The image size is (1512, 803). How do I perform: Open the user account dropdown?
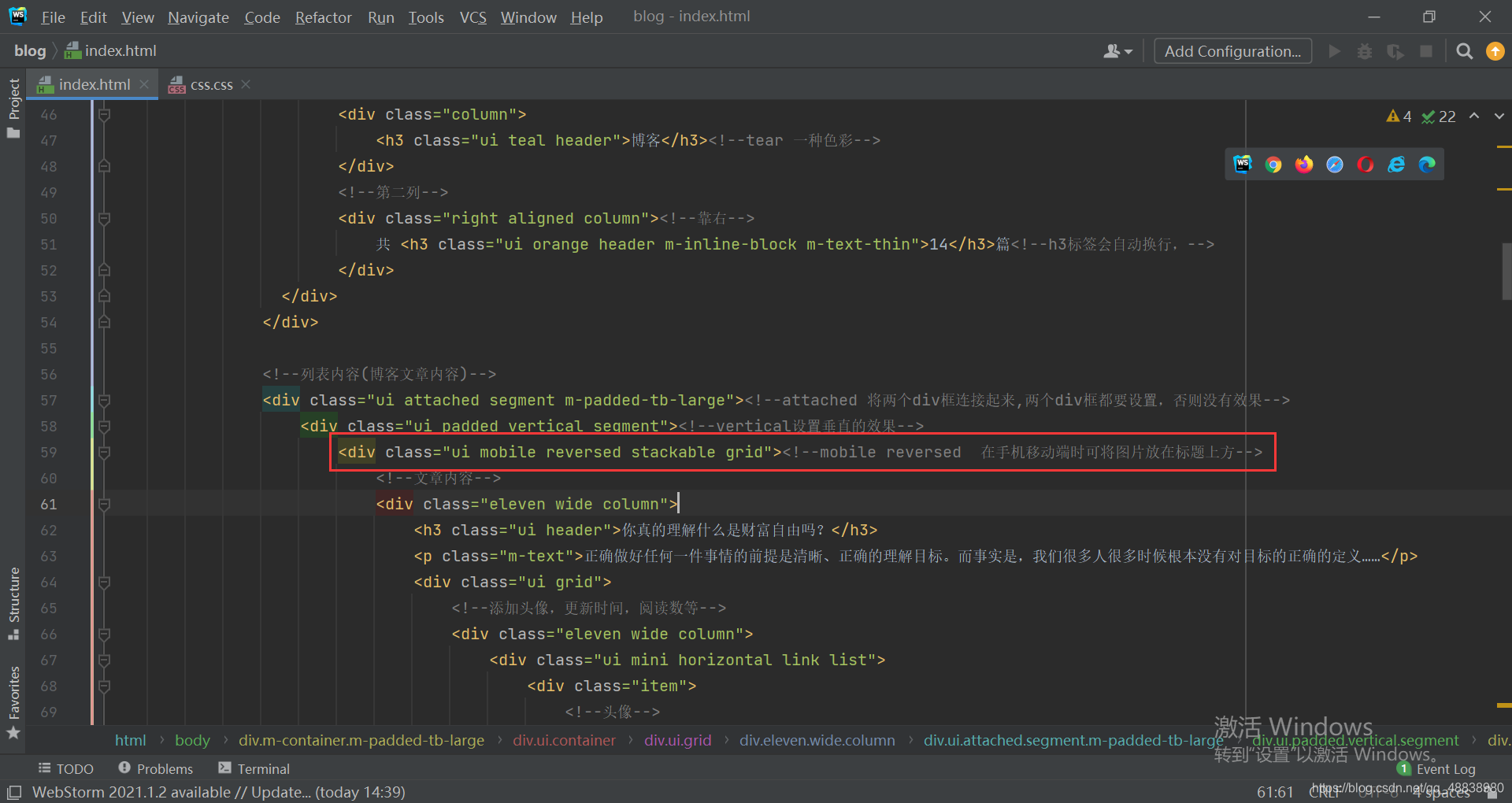click(x=1117, y=51)
